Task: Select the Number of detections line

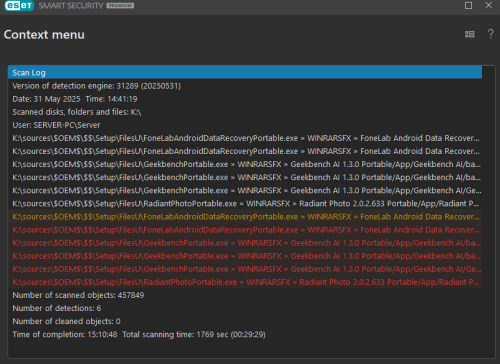Action: tap(245, 308)
